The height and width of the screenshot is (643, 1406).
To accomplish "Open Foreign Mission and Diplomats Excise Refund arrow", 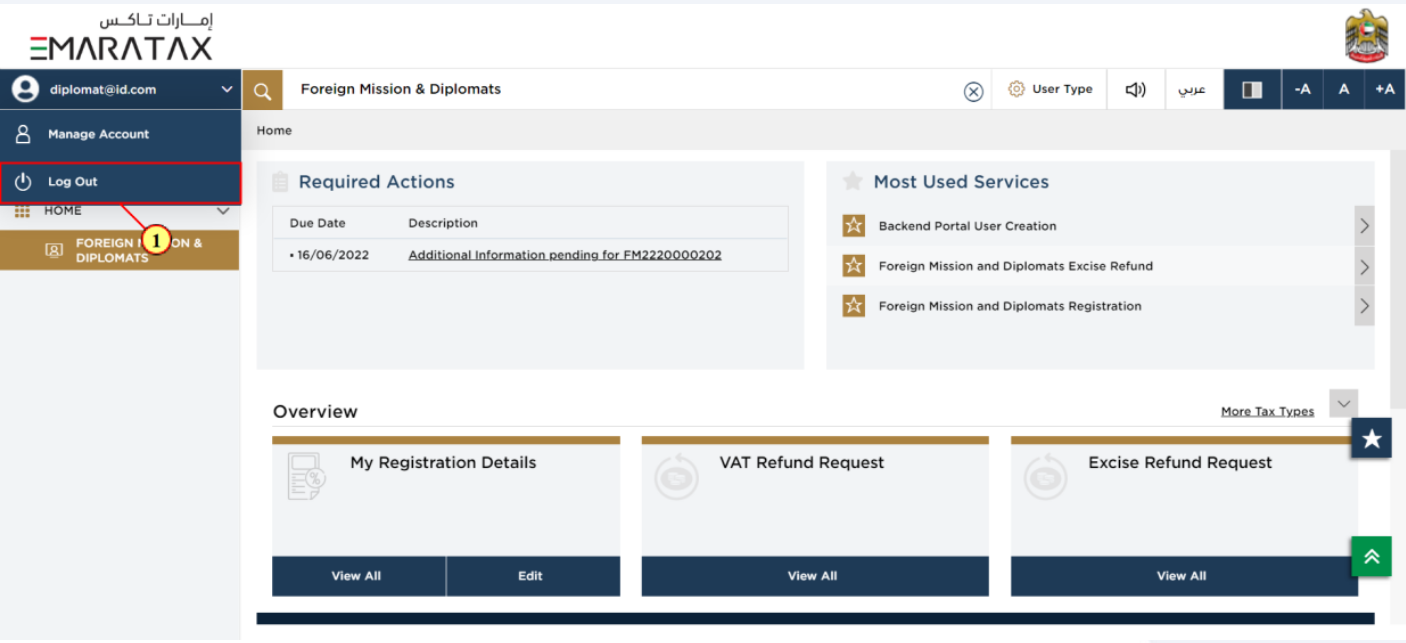I will tap(1364, 266).
